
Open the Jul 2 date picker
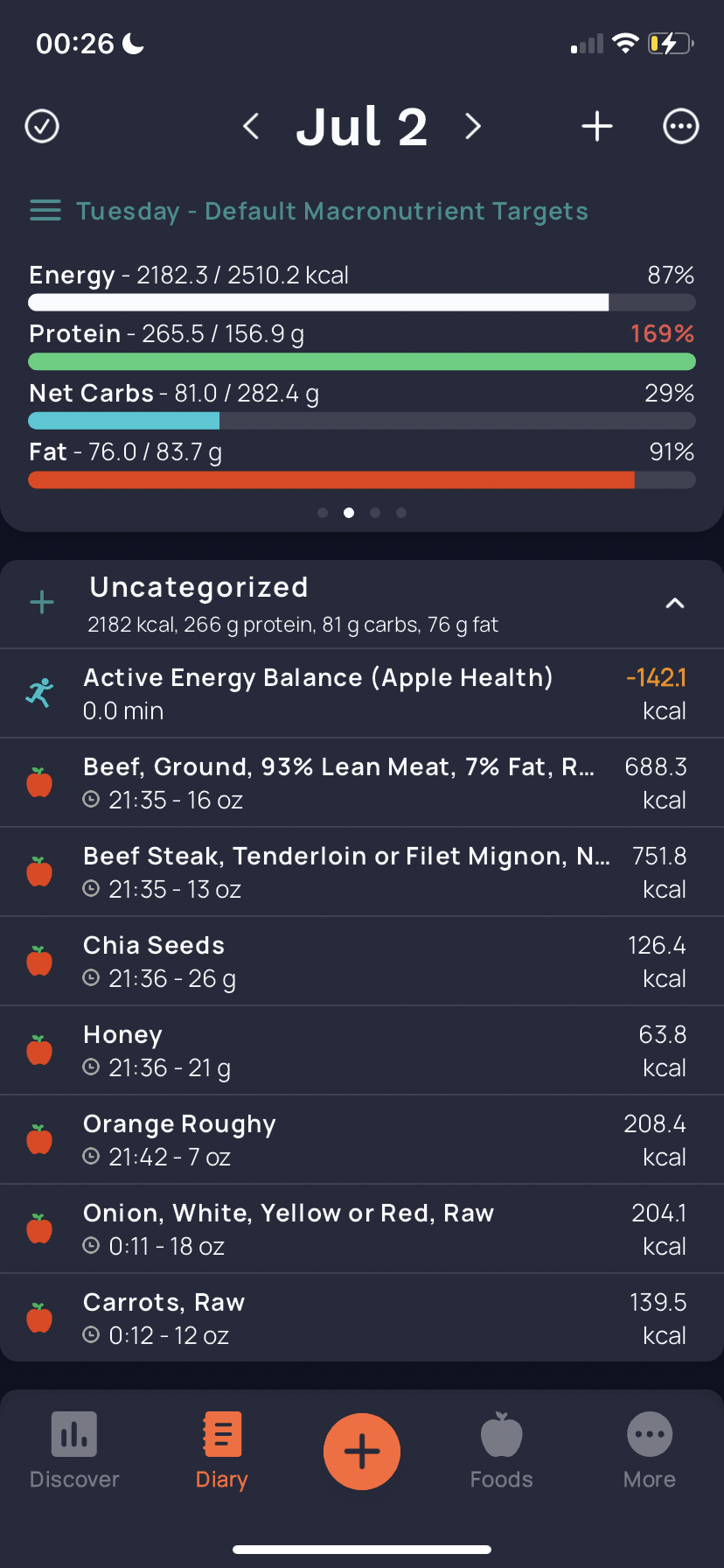(x=362, y=127)
